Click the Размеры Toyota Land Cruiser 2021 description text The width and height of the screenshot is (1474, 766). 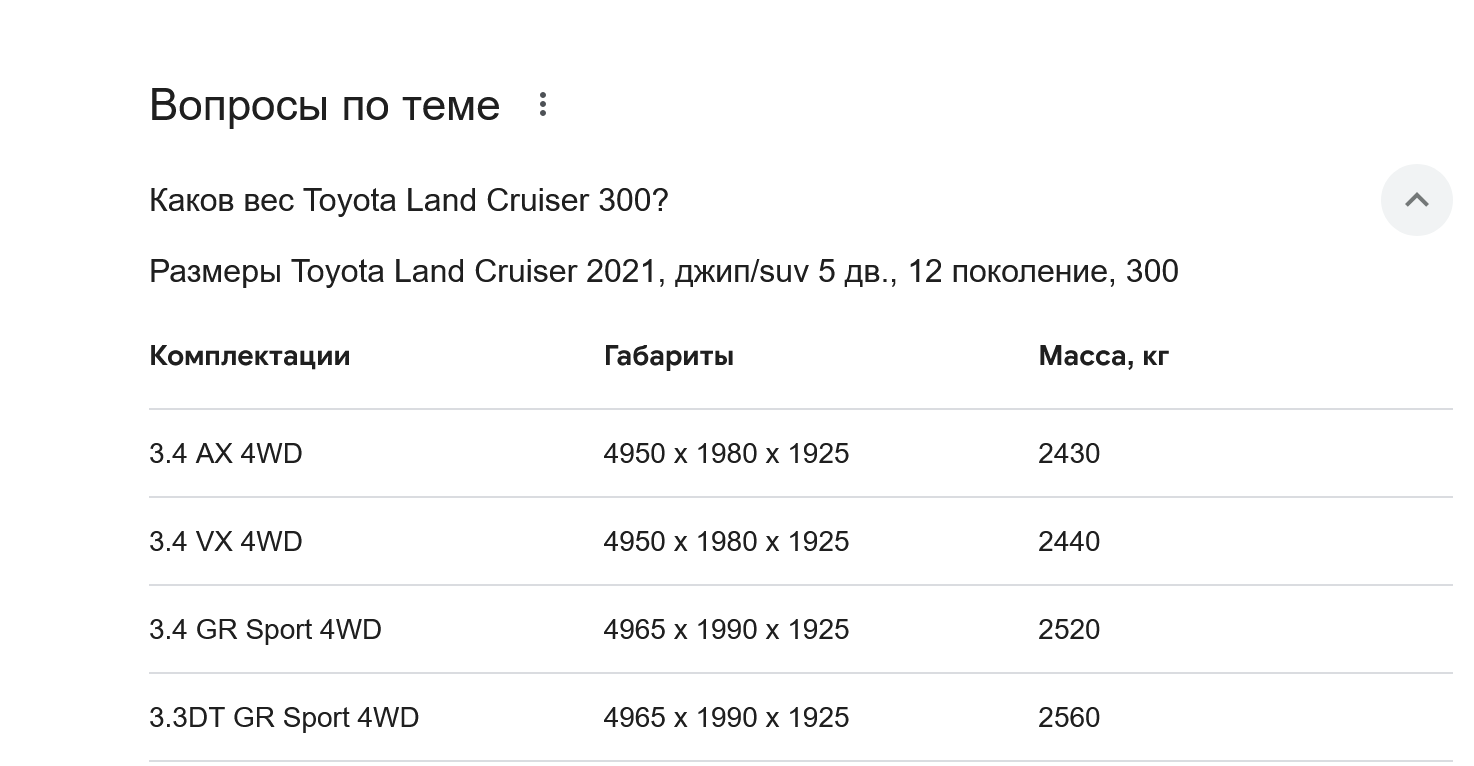663,271
